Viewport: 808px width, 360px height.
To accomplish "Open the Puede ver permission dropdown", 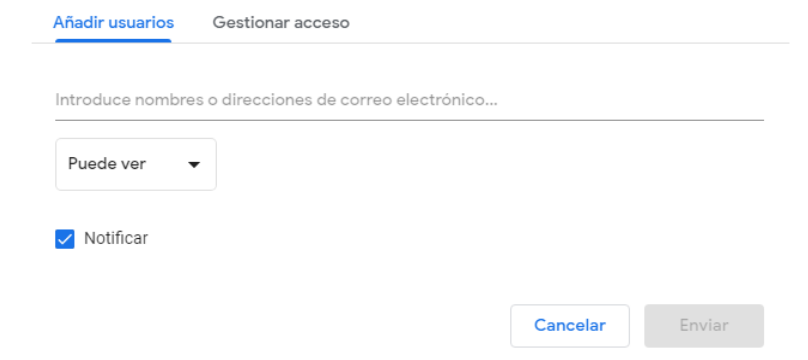I will click(x=136, y=164).
